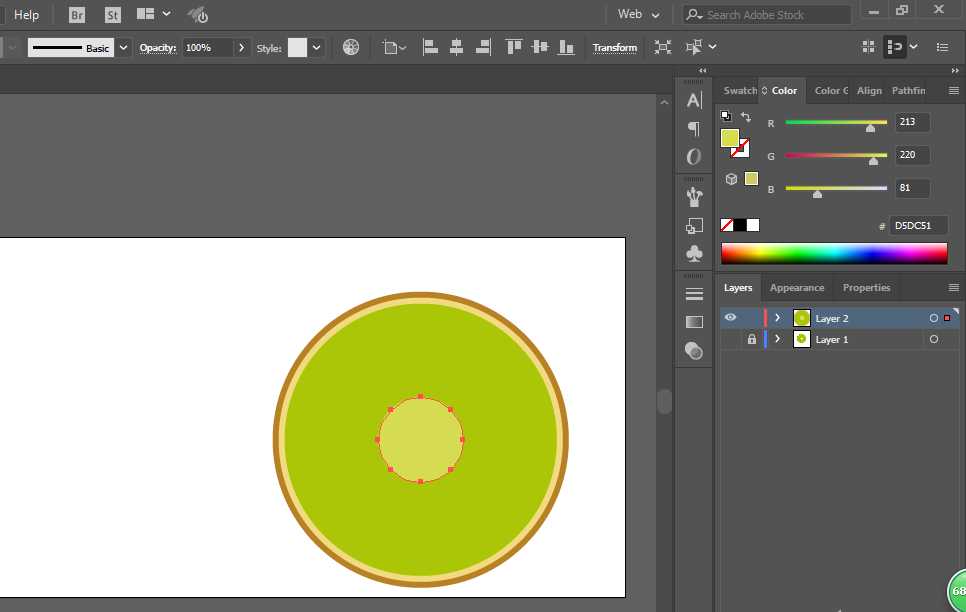This screenshot has height=612, width=966.
Task: Click the target circle for Layer 1
Action: point(934,340)
